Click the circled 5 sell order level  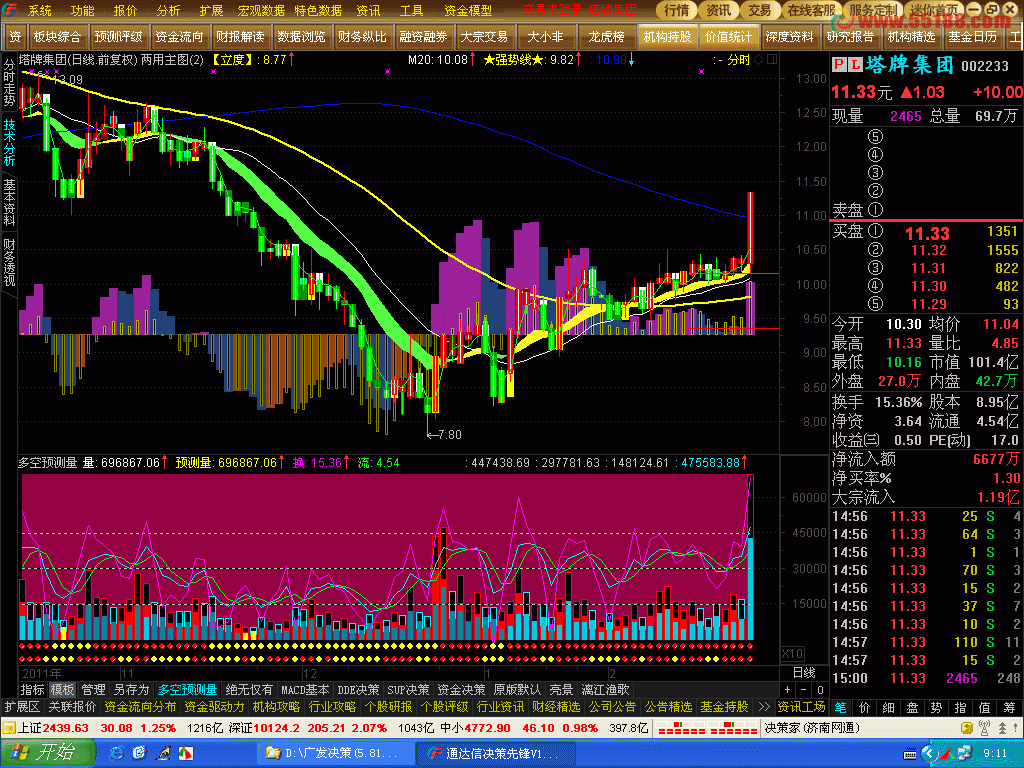pos(875,136)
